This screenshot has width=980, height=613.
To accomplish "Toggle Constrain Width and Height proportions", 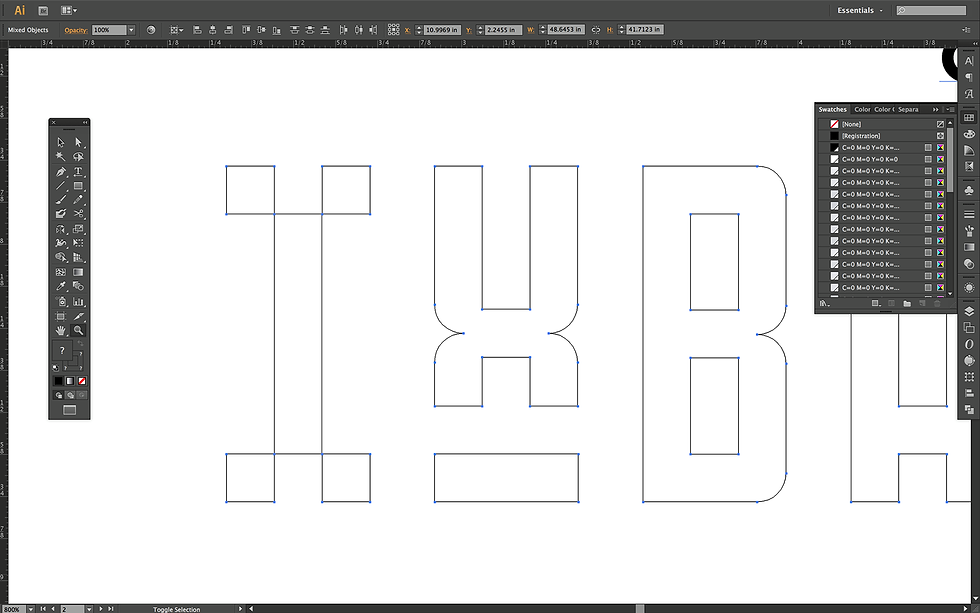I will click(596, 30).
